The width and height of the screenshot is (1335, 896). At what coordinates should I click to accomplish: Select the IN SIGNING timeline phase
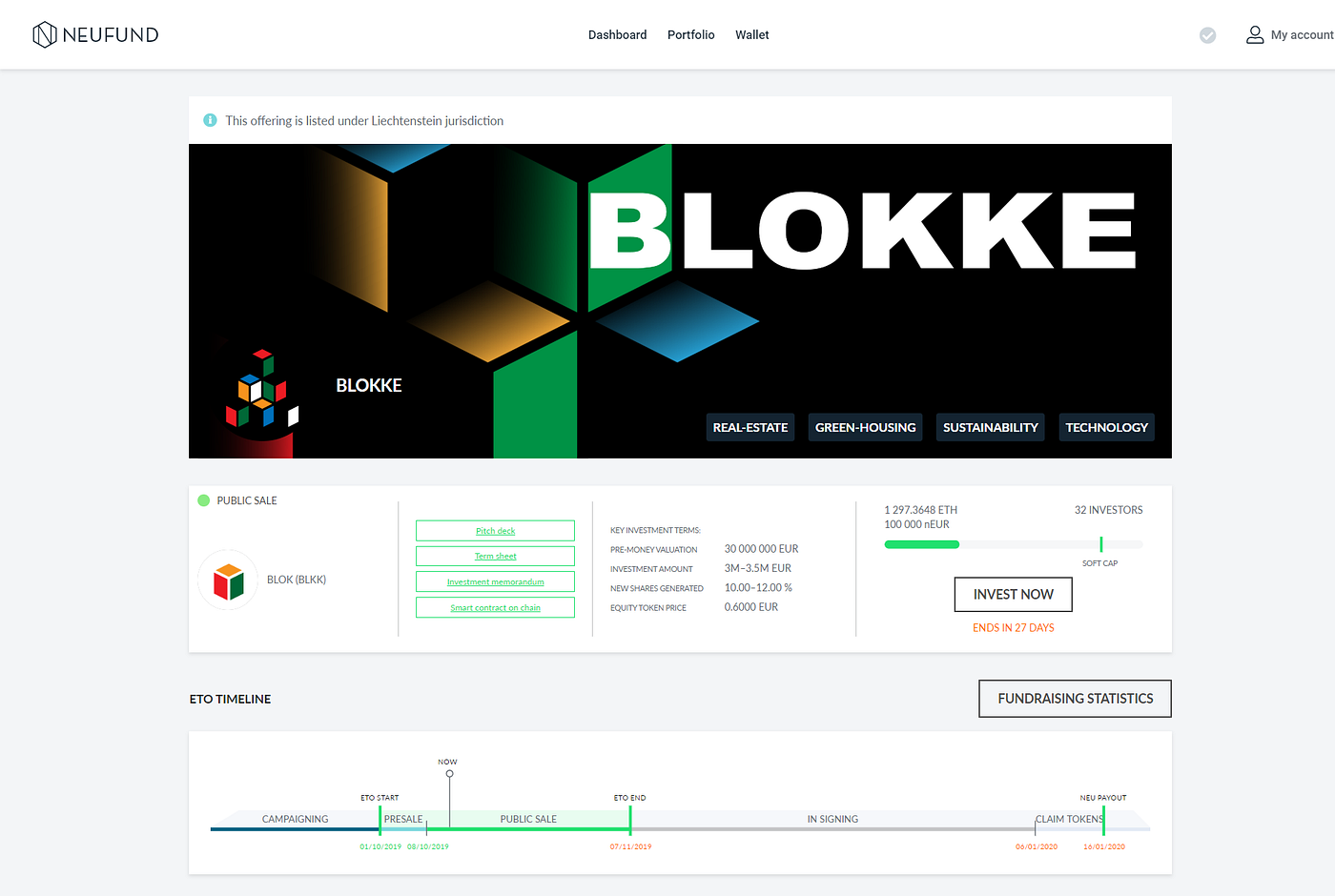point(832,819)
